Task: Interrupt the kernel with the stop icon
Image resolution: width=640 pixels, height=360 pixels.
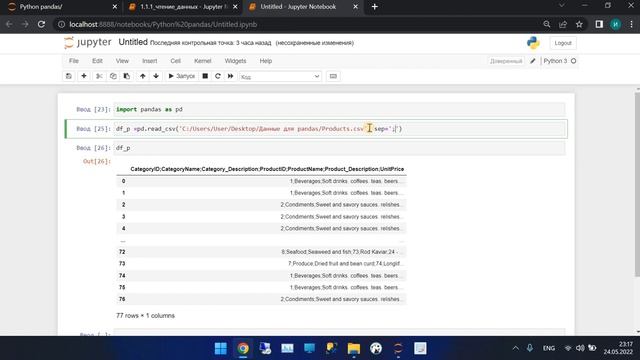Action: pos(205,76)
